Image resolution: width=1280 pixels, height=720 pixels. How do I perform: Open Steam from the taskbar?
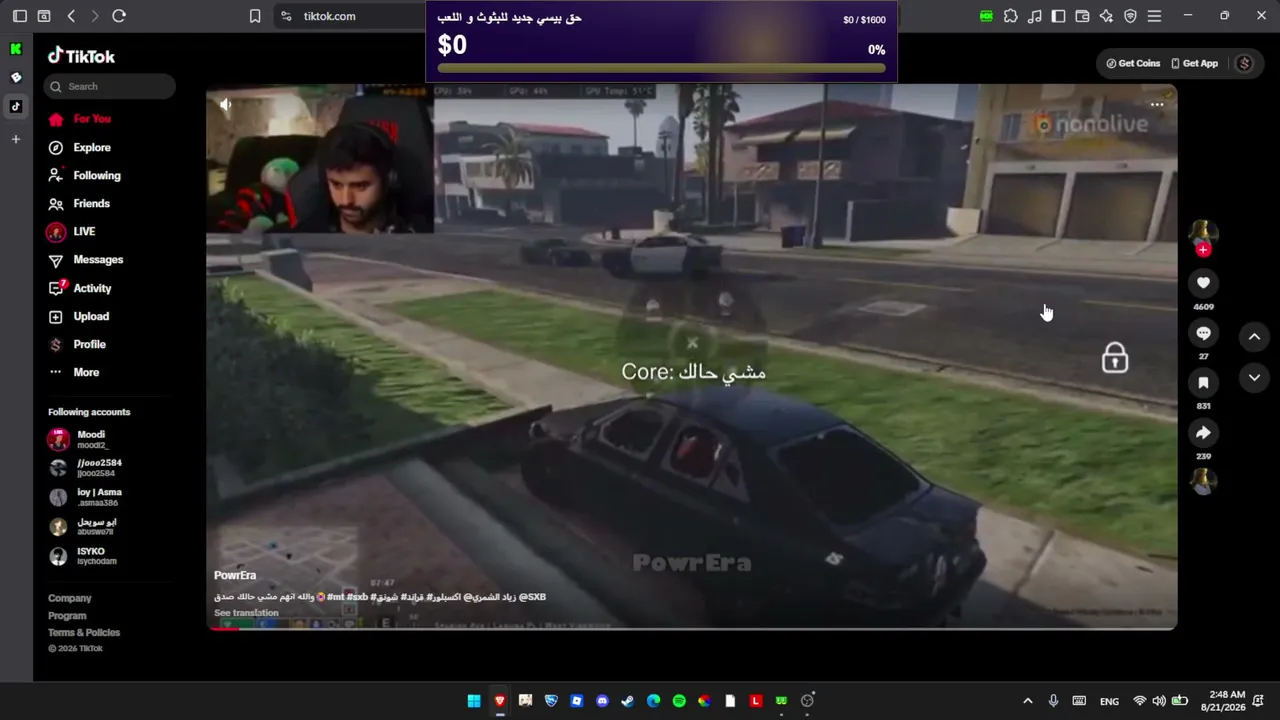[x=627, y=701]
